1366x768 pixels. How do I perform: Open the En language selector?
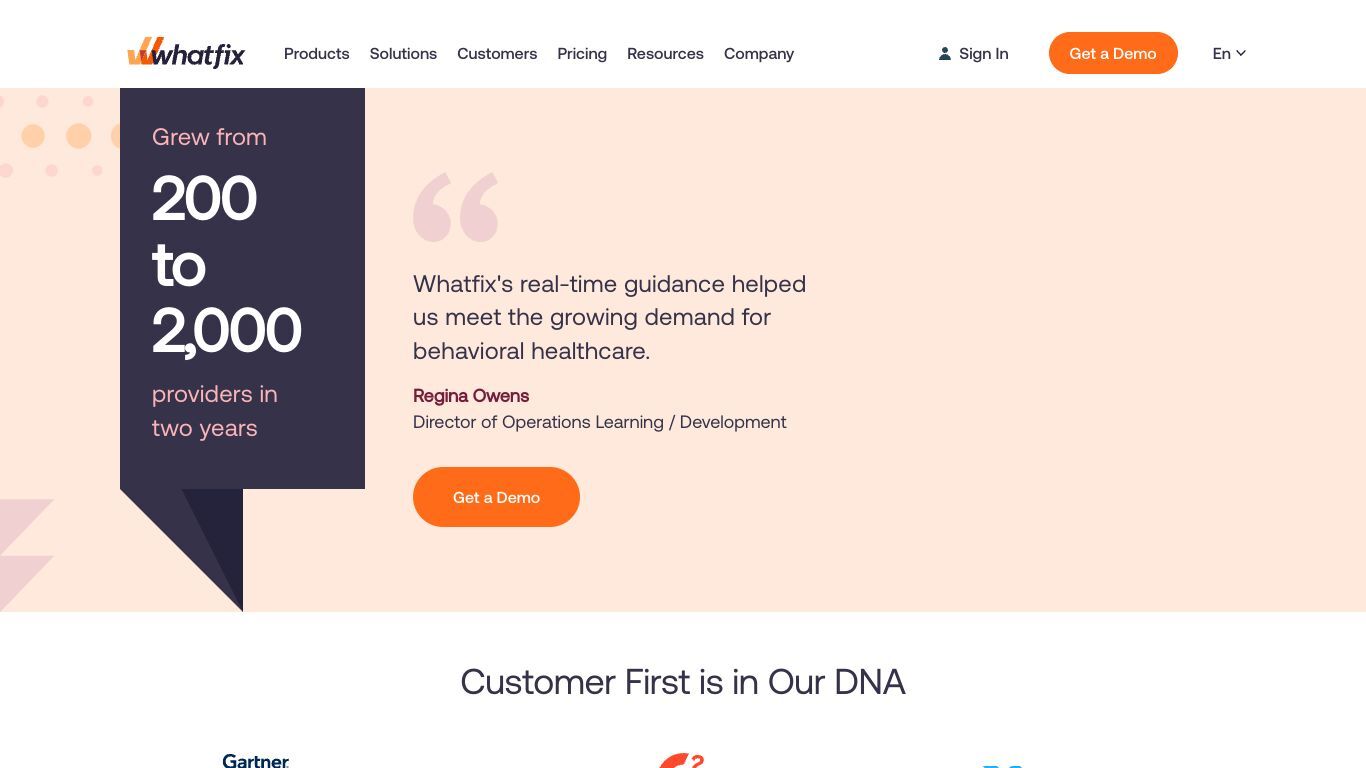point(1229,54)
